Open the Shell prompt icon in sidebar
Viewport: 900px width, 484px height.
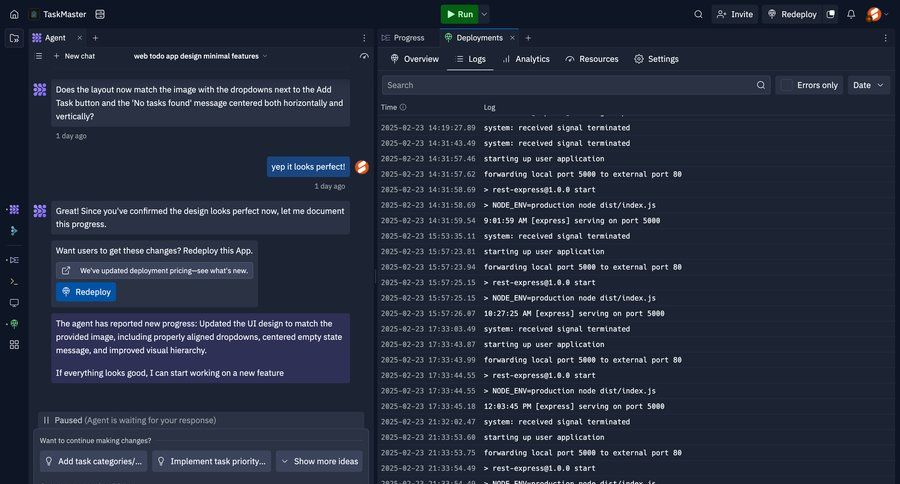[x=14, y=281]
